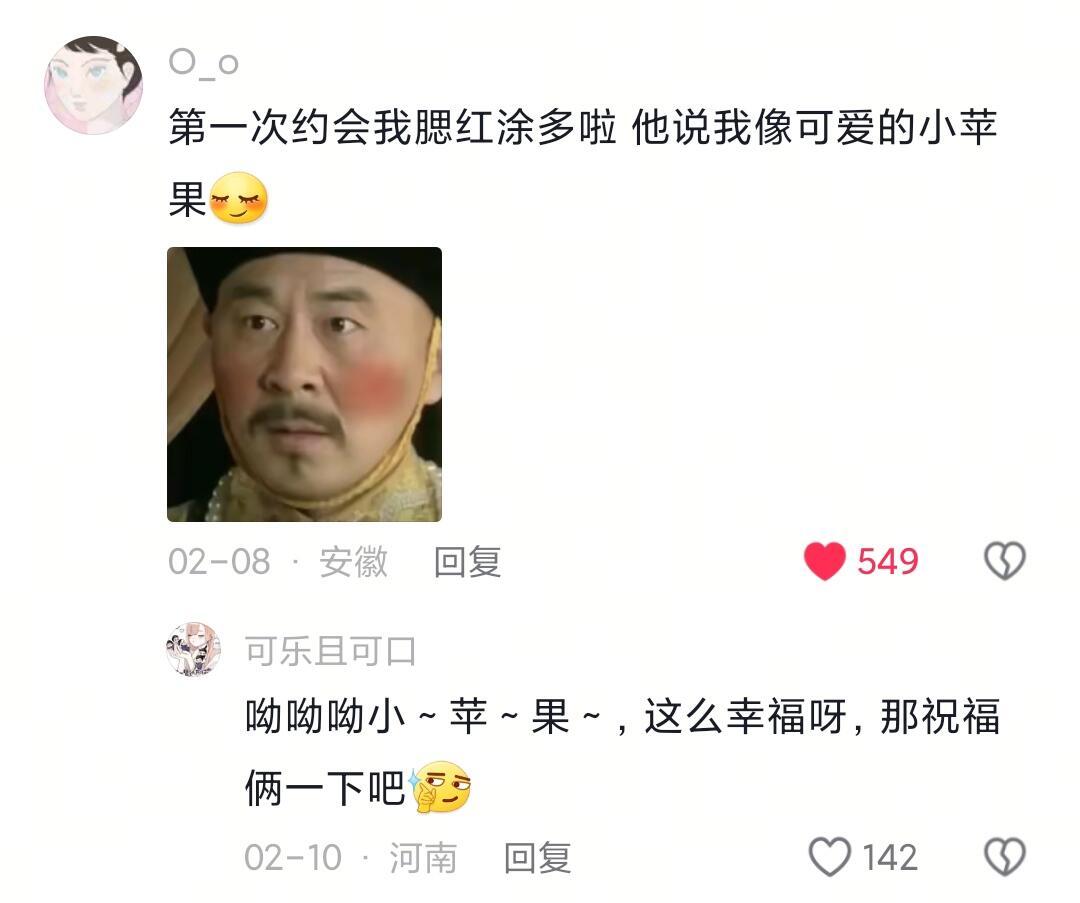Tap the 549 like count

tap(888, 561)
